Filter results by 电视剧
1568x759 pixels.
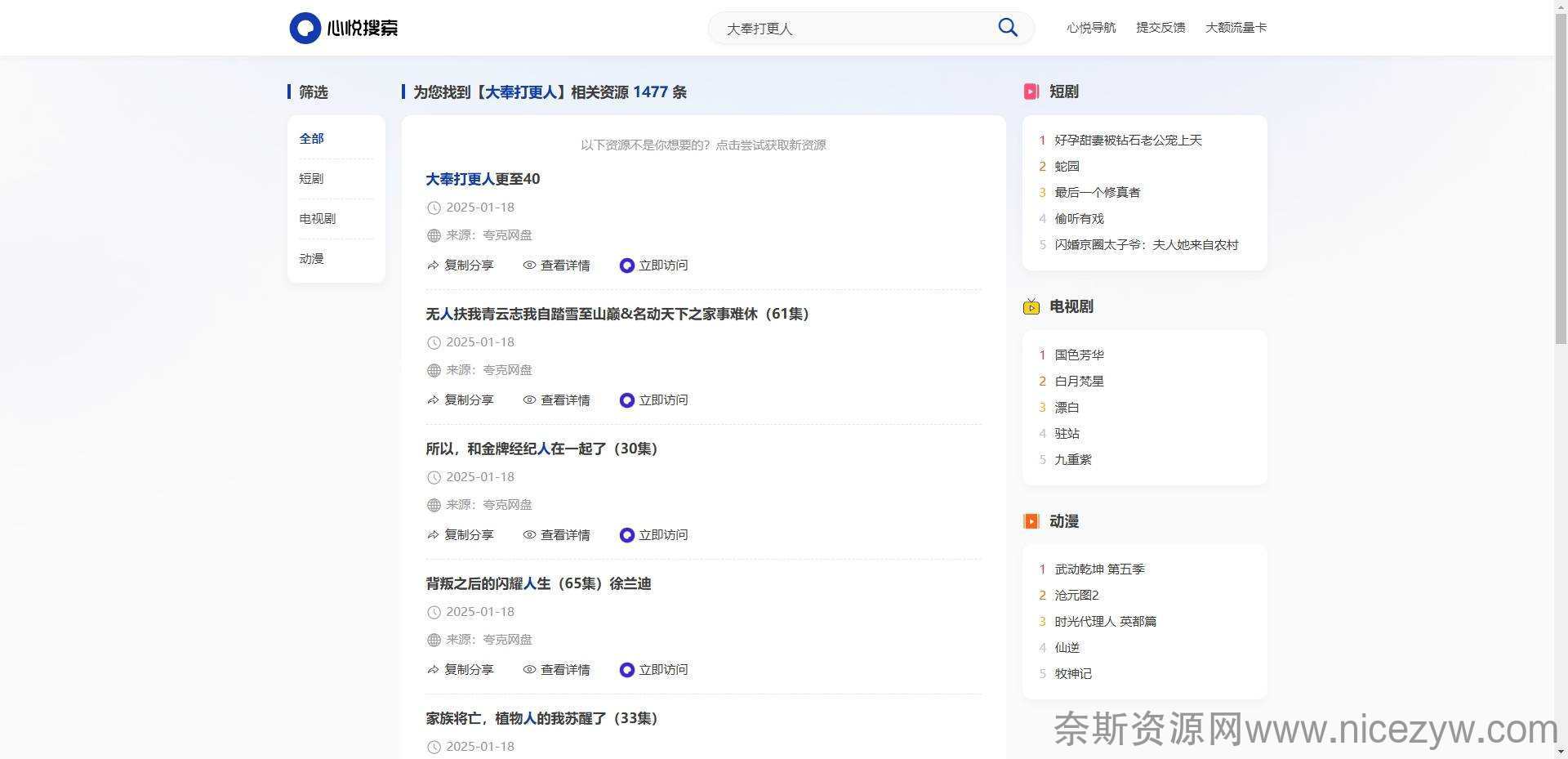click(x=317, y=218)
